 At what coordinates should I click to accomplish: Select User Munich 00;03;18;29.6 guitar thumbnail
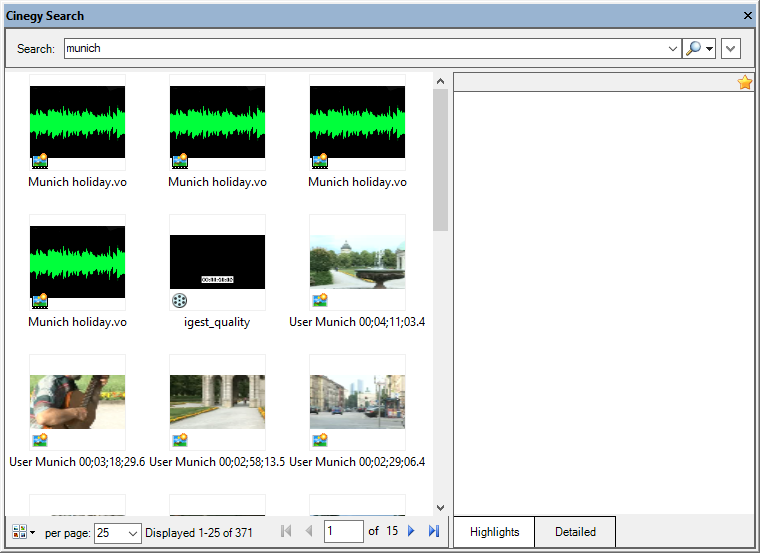[77, 402]
